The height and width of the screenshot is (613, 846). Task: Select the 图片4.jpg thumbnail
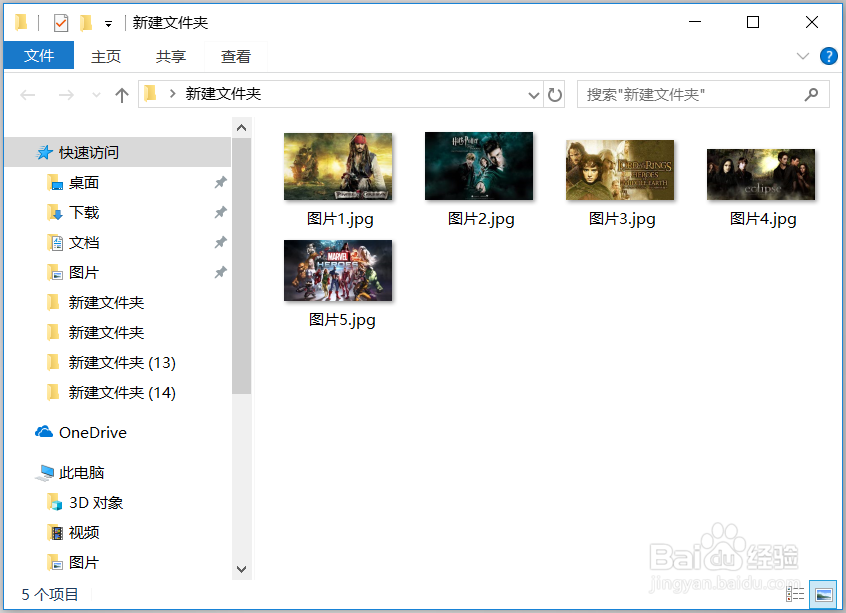761,174
